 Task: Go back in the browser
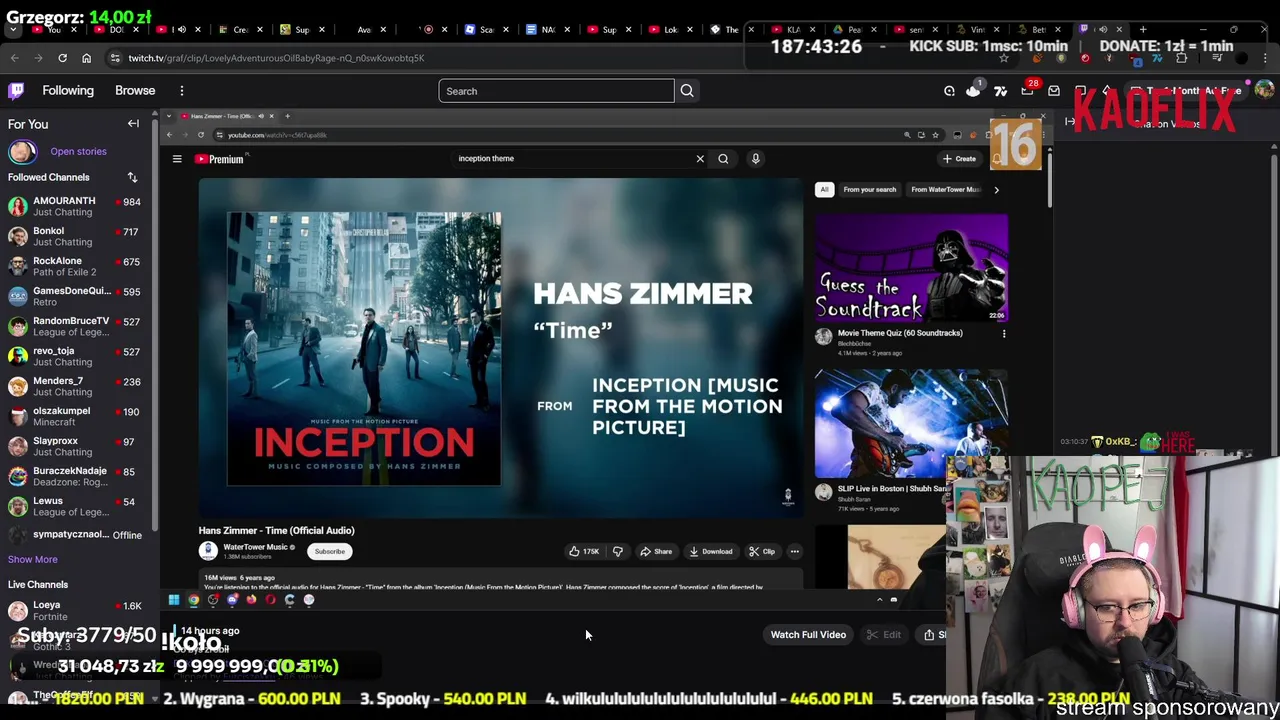[x=14, y=58]
